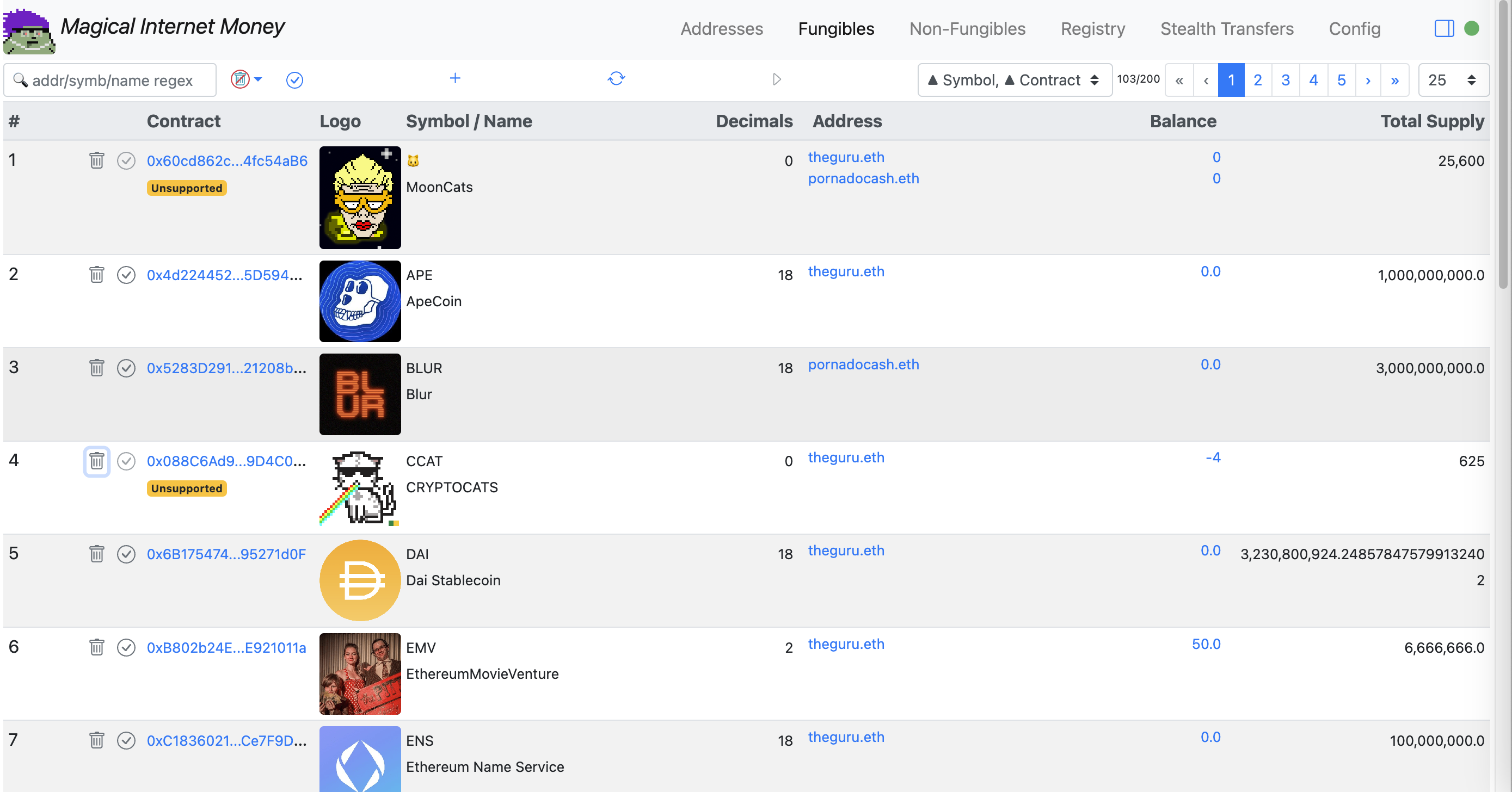Click the ApeCoin logo thumbnail

tap(360, 301)
